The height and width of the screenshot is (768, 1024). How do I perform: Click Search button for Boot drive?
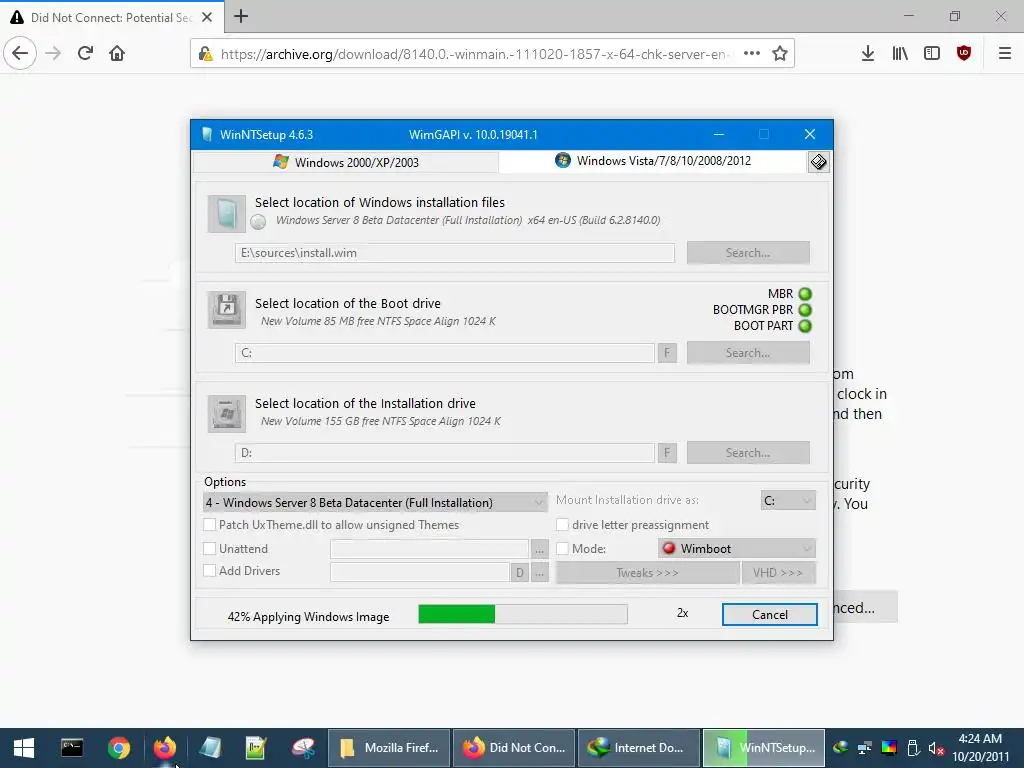click(x=748, y=353)
